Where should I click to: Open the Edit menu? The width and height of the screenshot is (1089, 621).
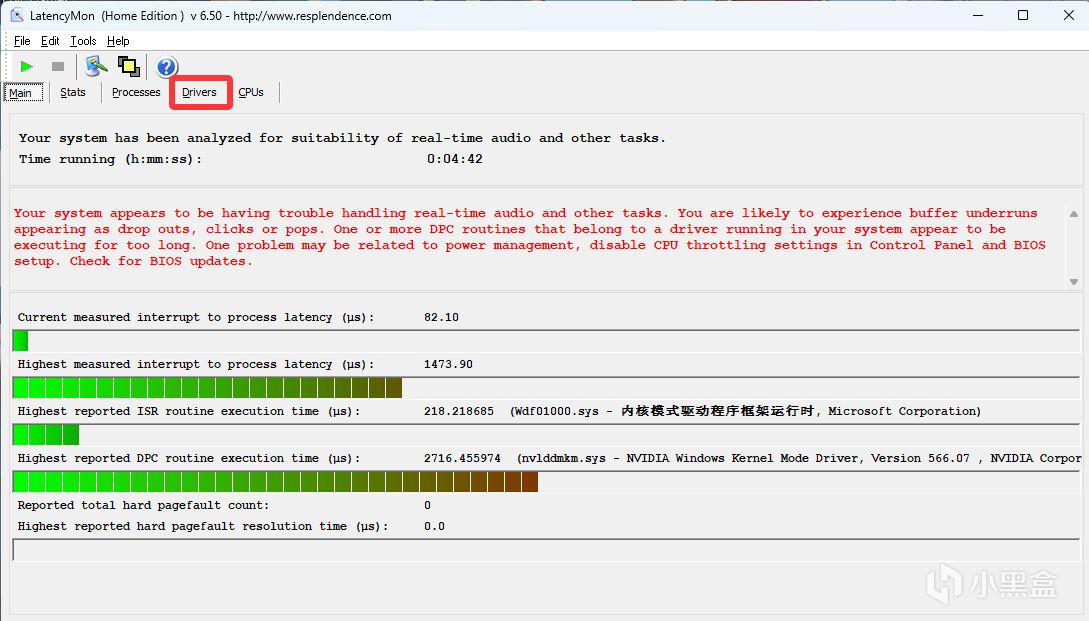50,41
